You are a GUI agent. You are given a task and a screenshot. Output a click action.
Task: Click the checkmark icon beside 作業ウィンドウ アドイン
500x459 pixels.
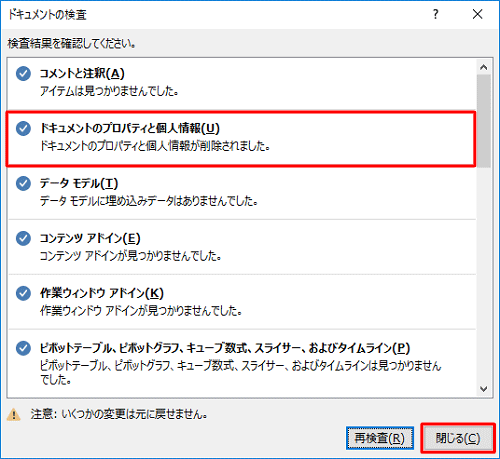(x=23, y=294)
